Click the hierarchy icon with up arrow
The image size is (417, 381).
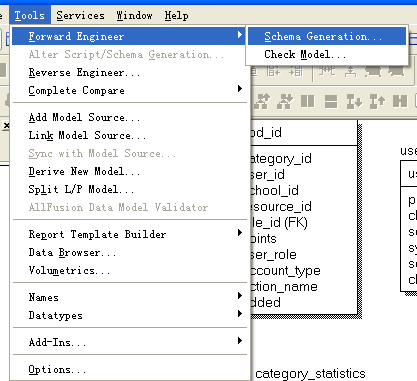tap(262, 101)
